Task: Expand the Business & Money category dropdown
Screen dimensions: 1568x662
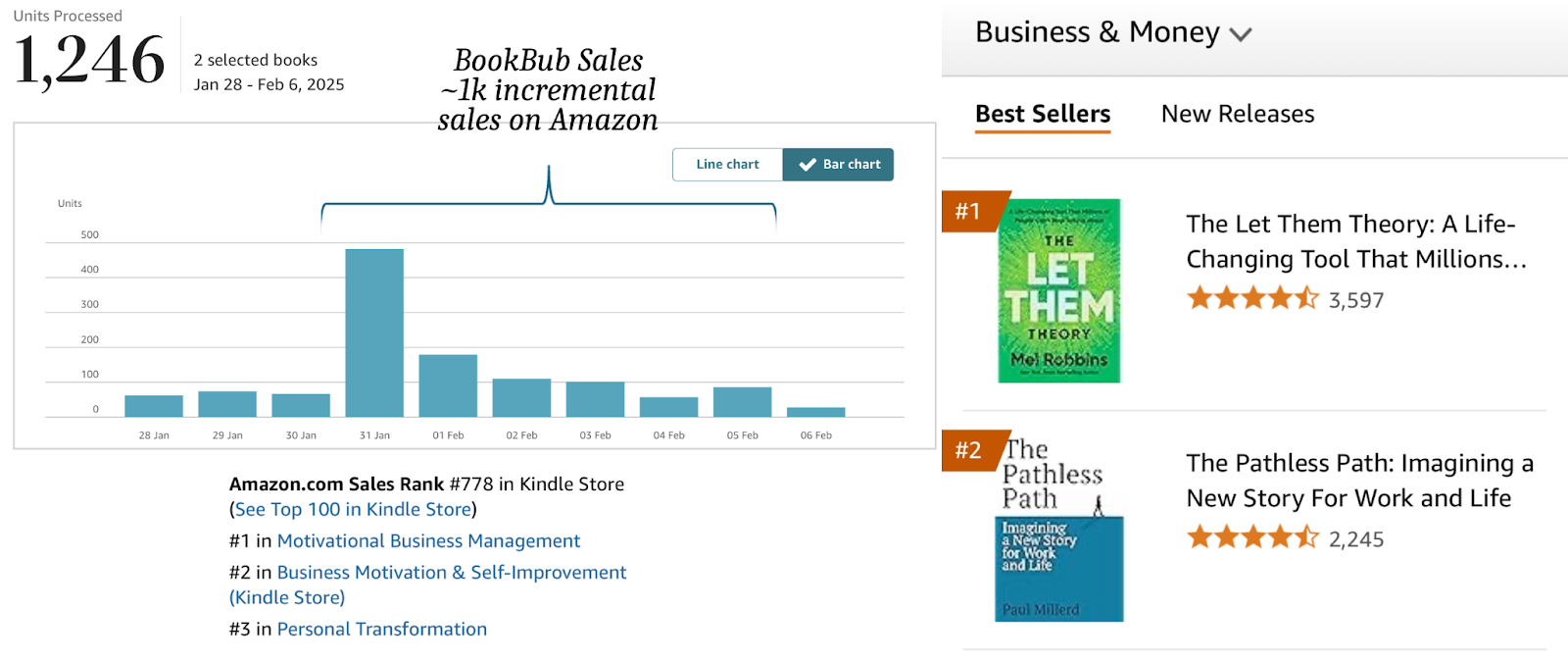Action: click(1113, 32)
